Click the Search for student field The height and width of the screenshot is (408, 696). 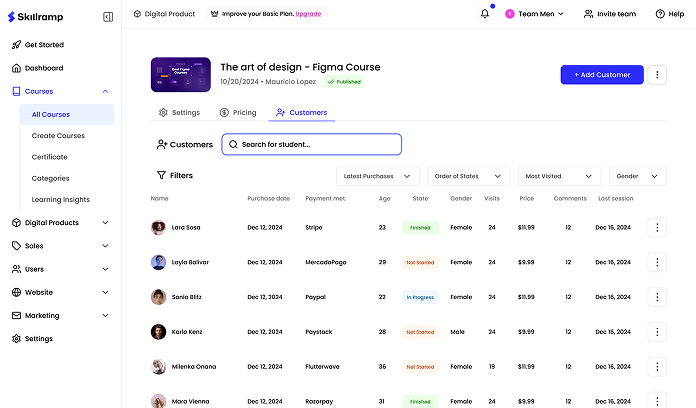click(x=311, y=144)
